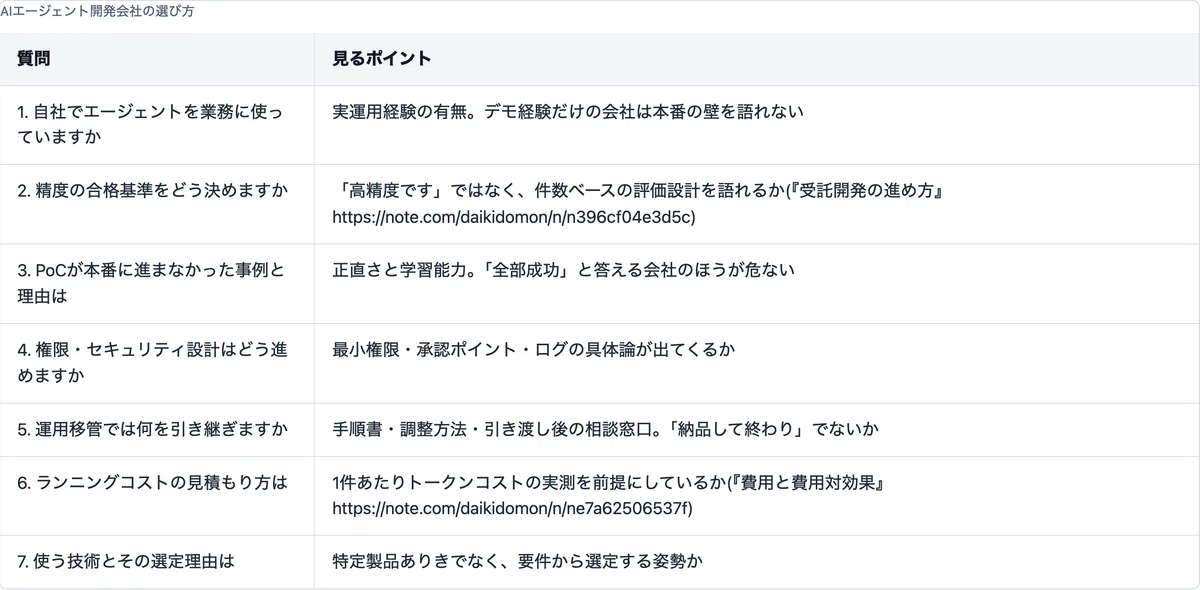The width and height of the screenshot is (1200, 590).
Task: Click the 質問 column header
Action: pos(34,59)
